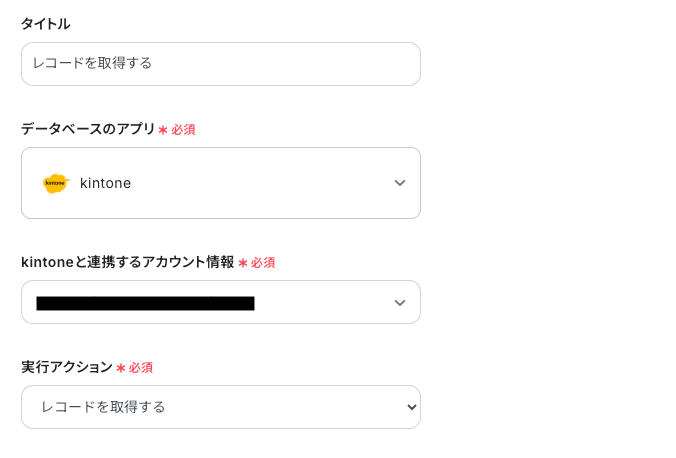The height and width of the screenshot is (458, 676).
Task: Click レコードを取得する in the action select
Action: click(103, 407)
